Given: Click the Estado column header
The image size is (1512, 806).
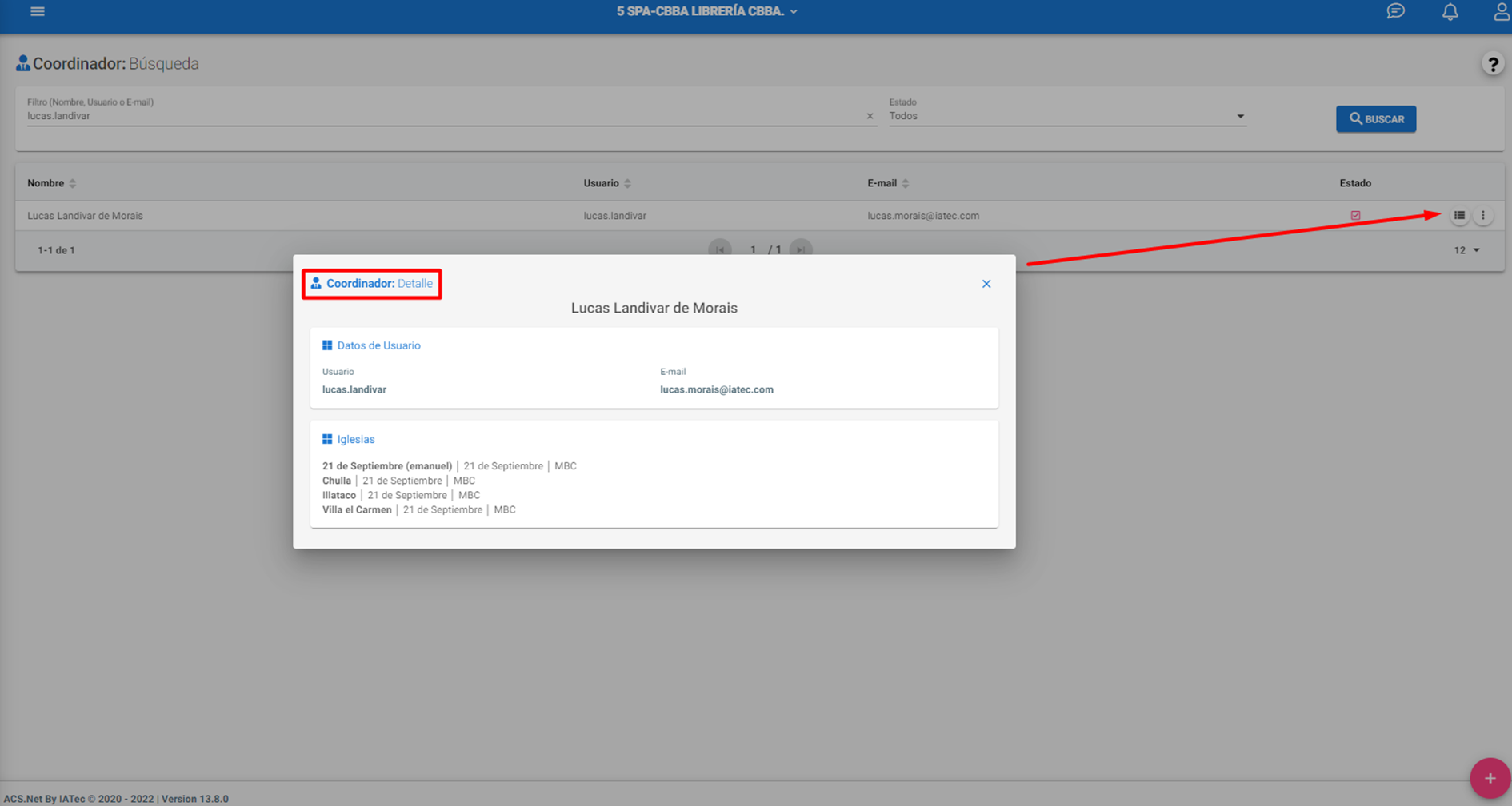Looking at the screenshot, I should (x=1355, y=183).
